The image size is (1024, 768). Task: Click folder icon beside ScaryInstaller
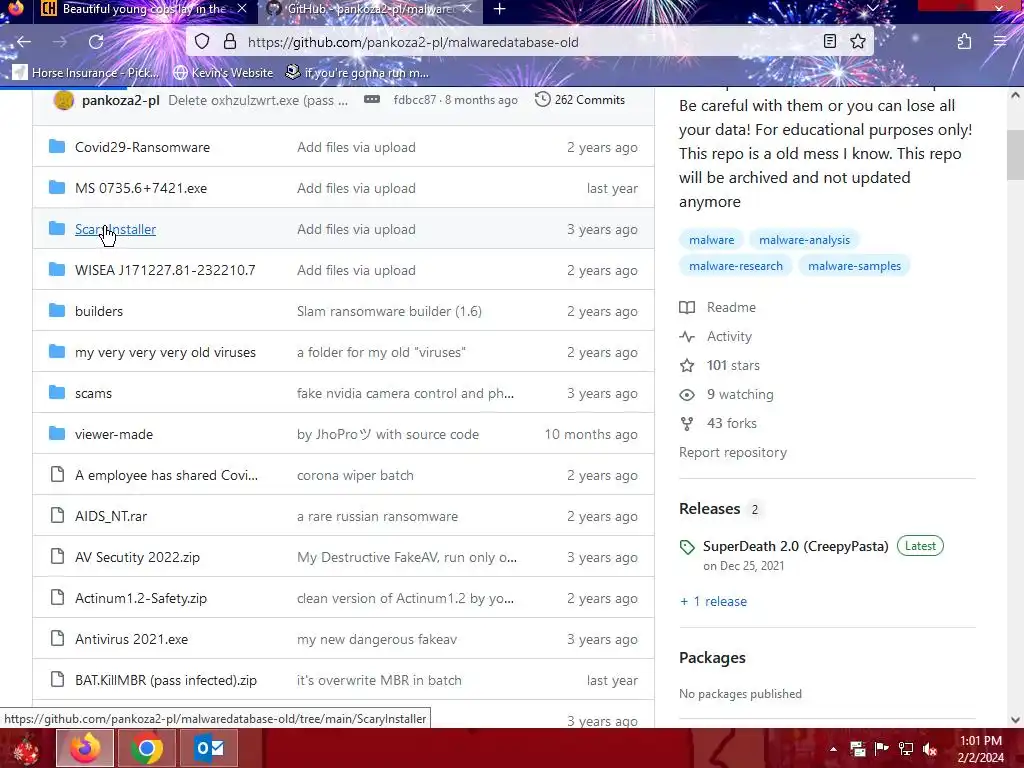click(x=57, y=228)
